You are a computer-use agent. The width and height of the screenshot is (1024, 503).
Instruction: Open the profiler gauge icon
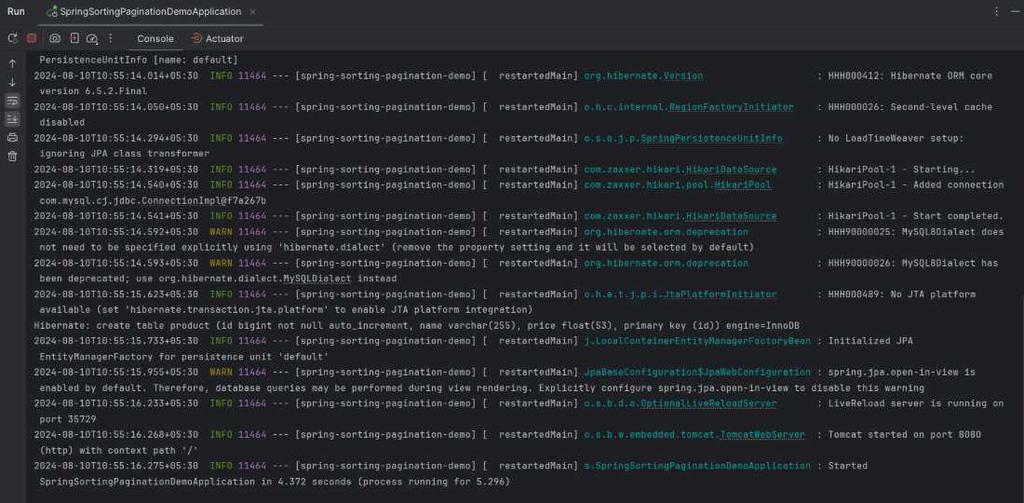(x=92, y=39)
